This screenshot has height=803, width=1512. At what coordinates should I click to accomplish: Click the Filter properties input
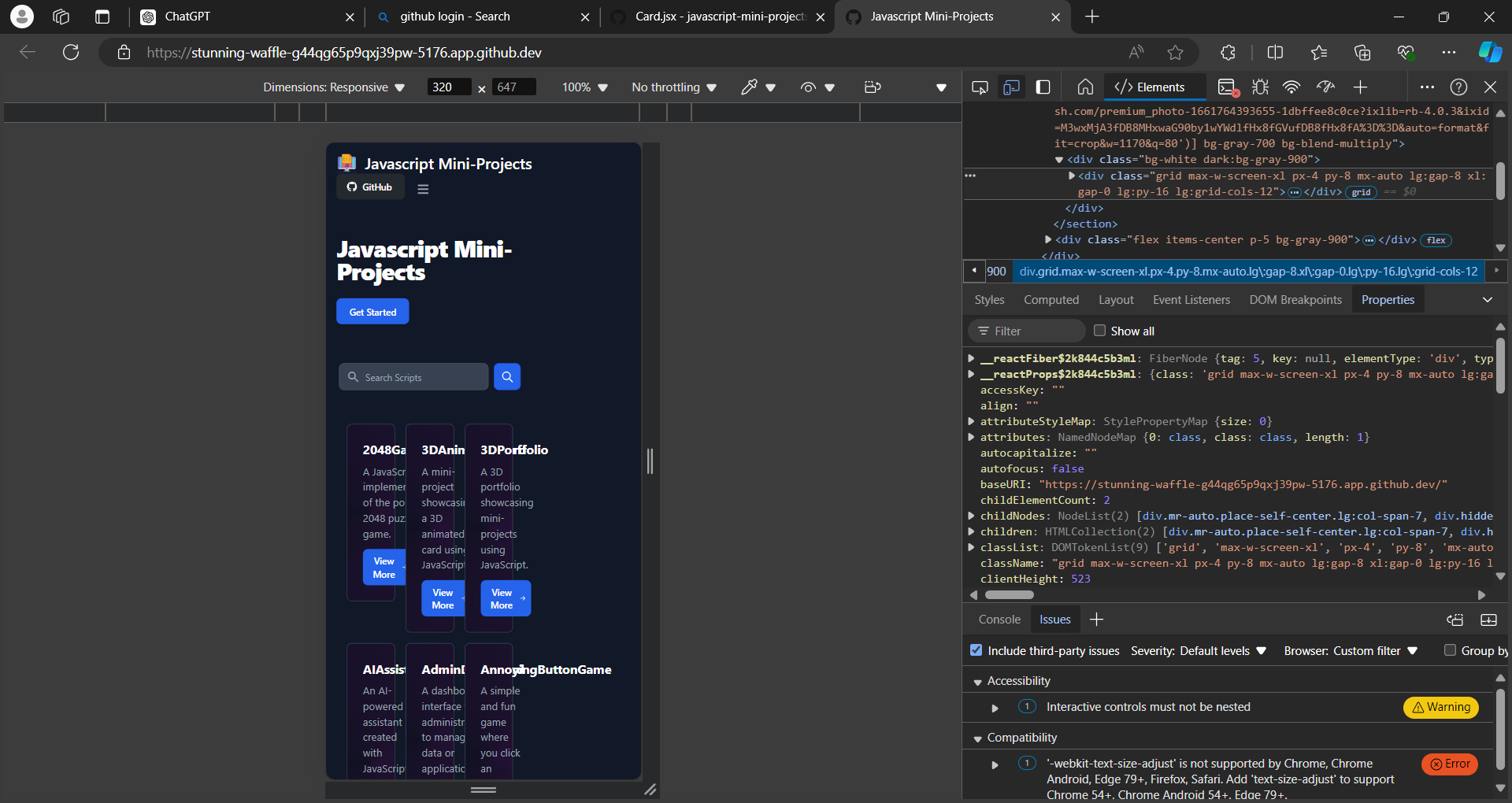pos(1027,331)
